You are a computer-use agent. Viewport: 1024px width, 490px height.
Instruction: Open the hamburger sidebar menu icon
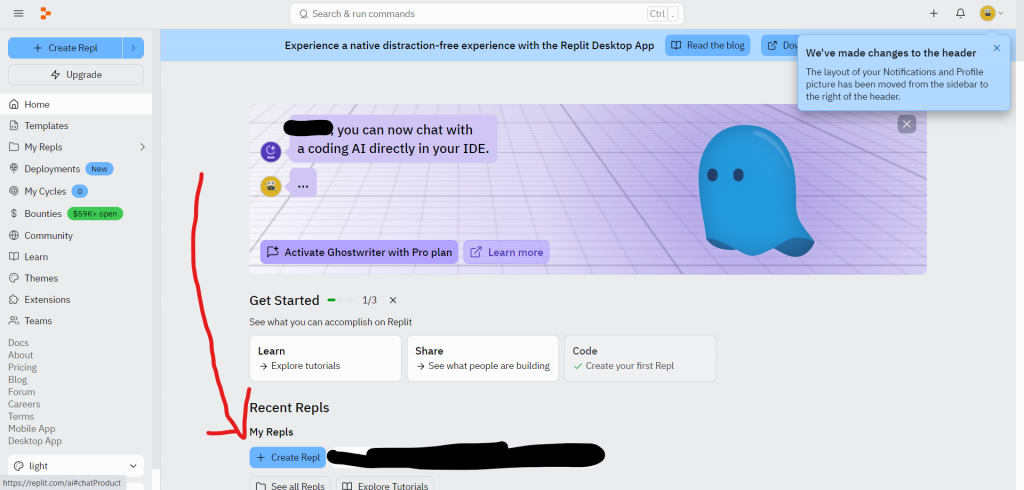click(18, 13)
